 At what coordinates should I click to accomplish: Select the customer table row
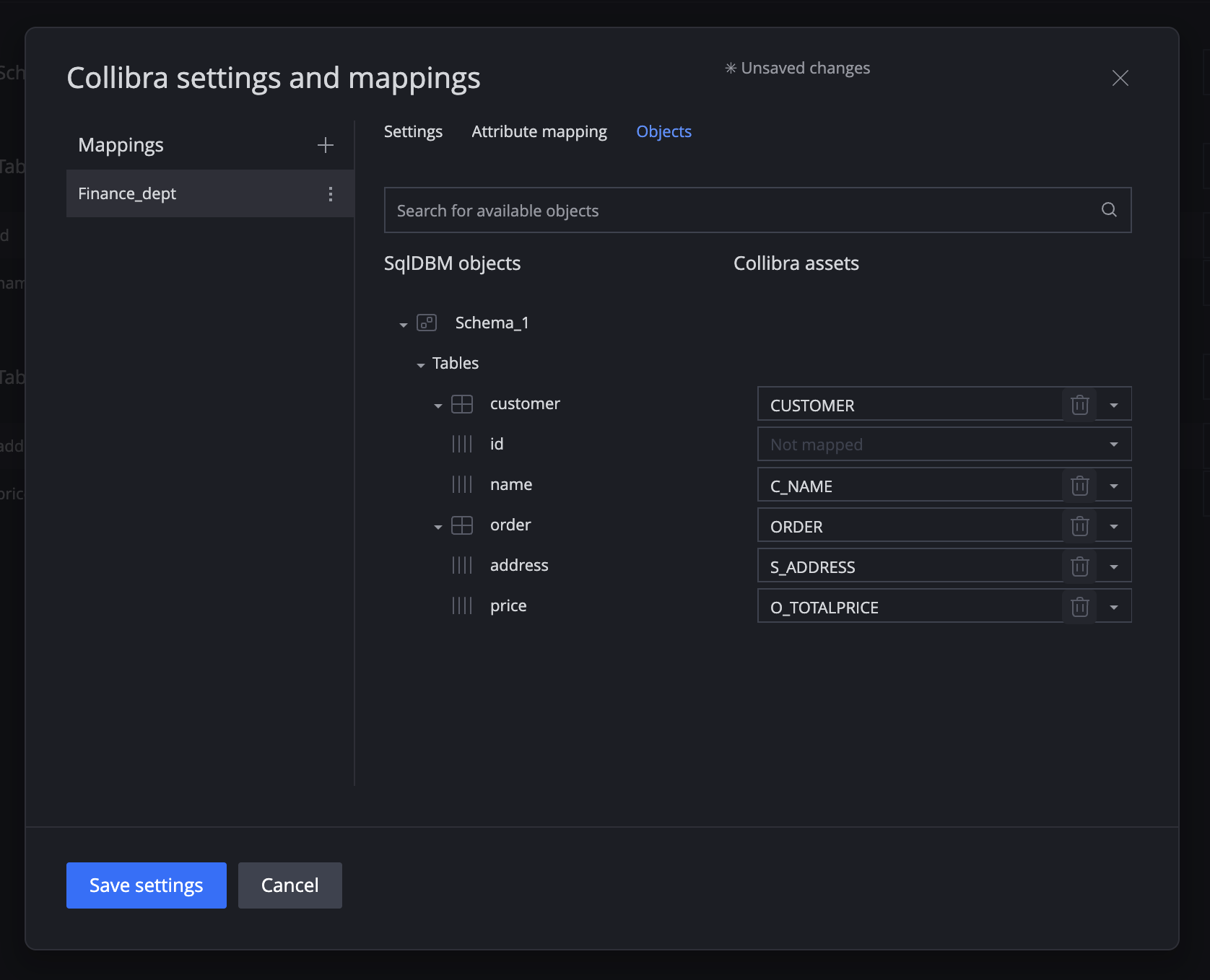pos(525,403)
